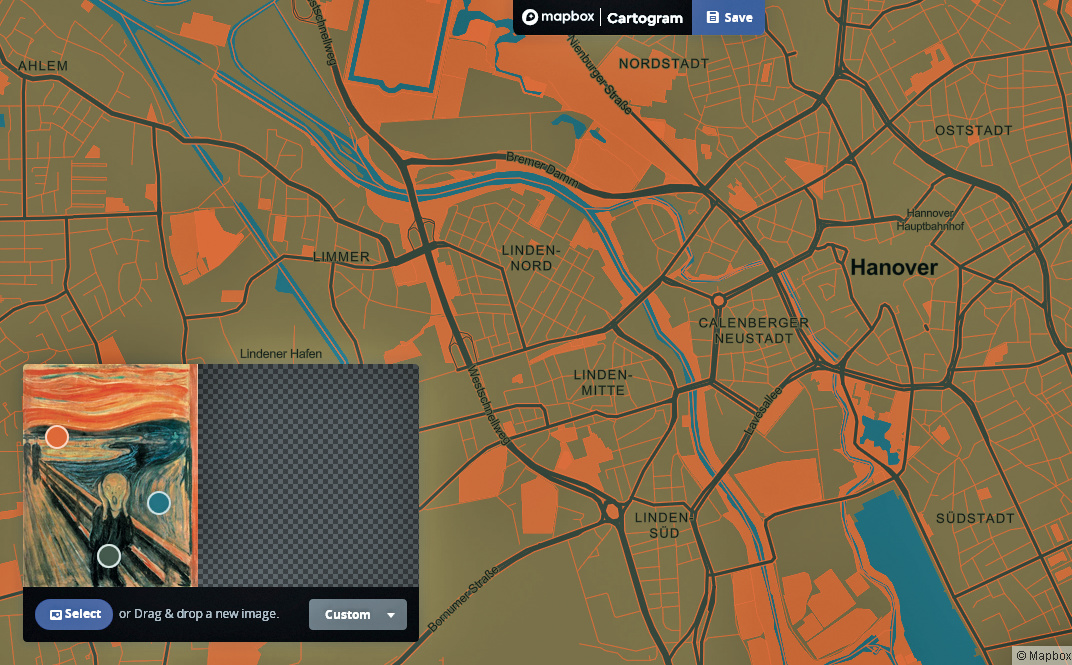Select the dark gray color picker dot
This screenshot has width=1072, height=665.
click(x=109, y=555)
